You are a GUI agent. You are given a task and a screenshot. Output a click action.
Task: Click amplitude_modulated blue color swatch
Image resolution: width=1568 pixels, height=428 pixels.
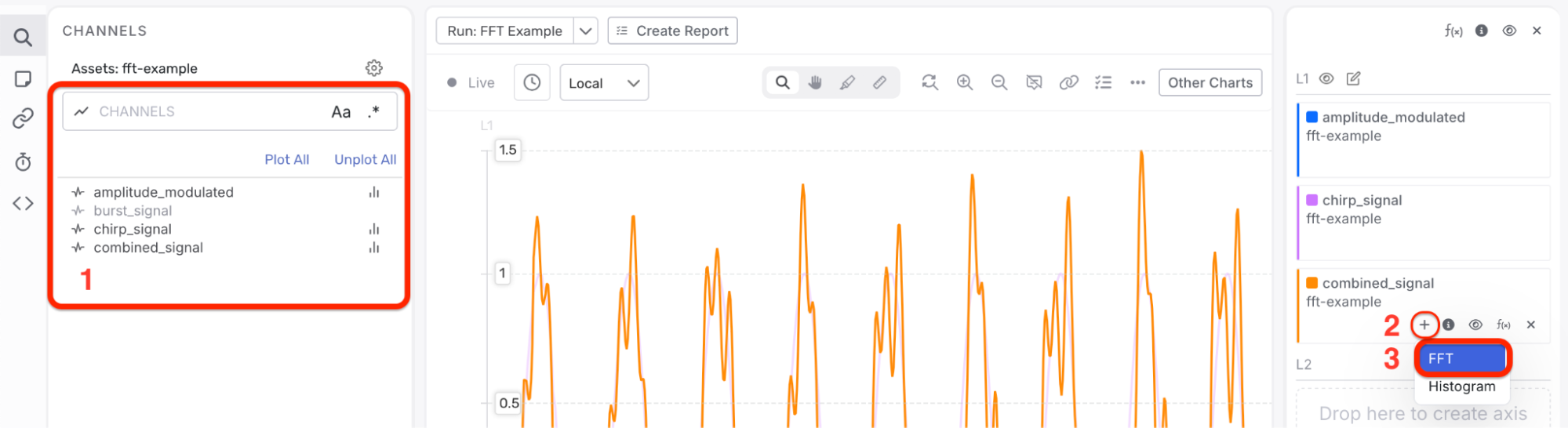click(x=1312, y=117)
